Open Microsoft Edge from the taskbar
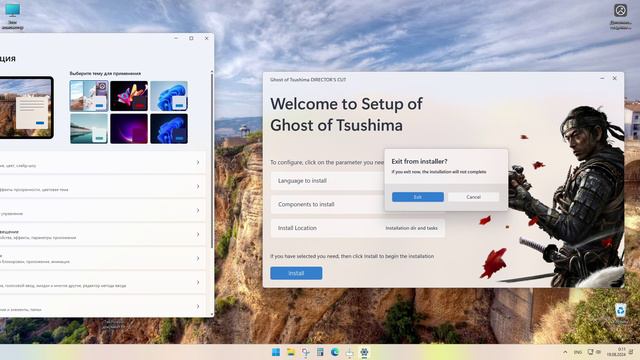The image size is (640, 360). 335,352
